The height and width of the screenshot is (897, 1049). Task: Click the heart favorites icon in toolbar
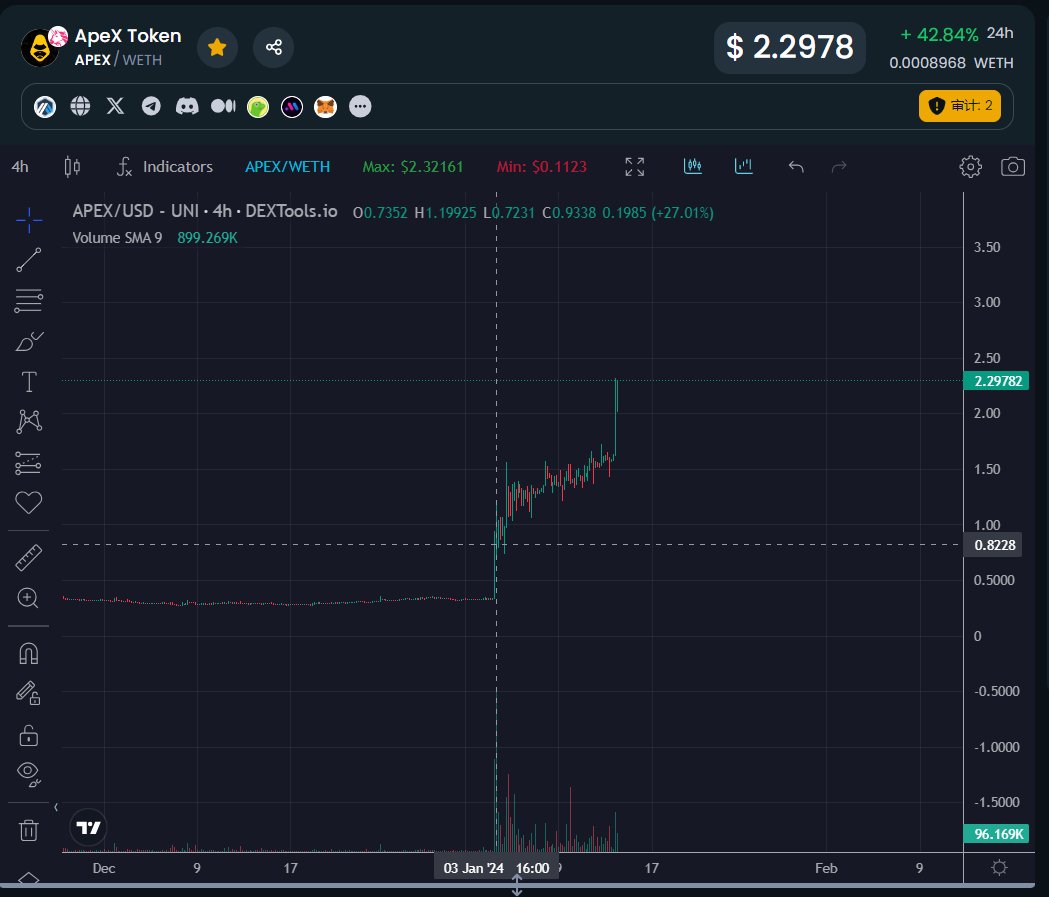(x=28, y=502)
